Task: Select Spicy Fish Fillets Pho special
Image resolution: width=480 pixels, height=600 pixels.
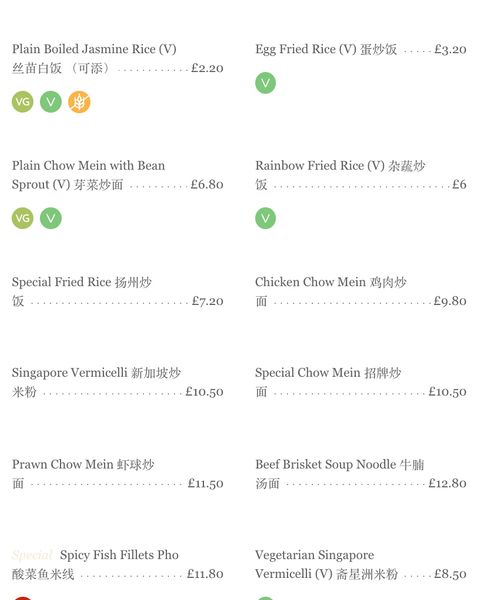Action: pyautogui.click(x=118, y=564)
